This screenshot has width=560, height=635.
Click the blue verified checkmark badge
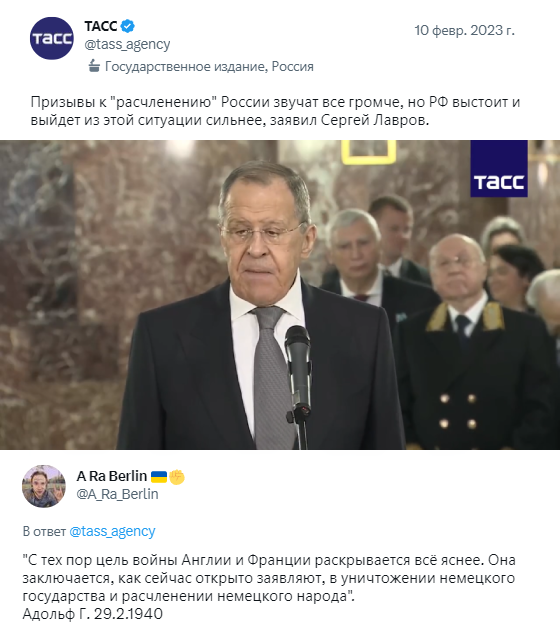click(128, 26)
